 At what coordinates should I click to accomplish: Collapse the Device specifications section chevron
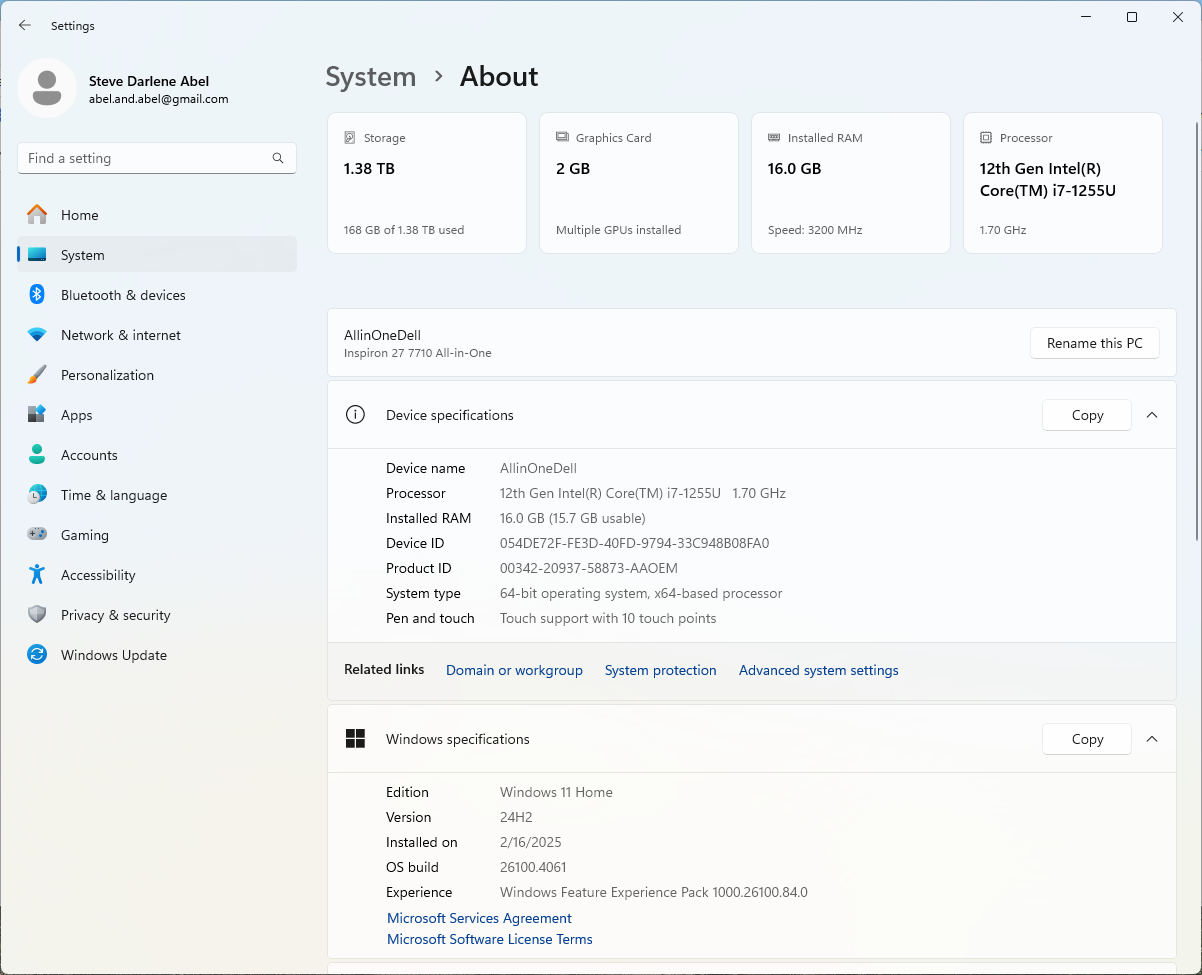click(x=1152, y=415)
